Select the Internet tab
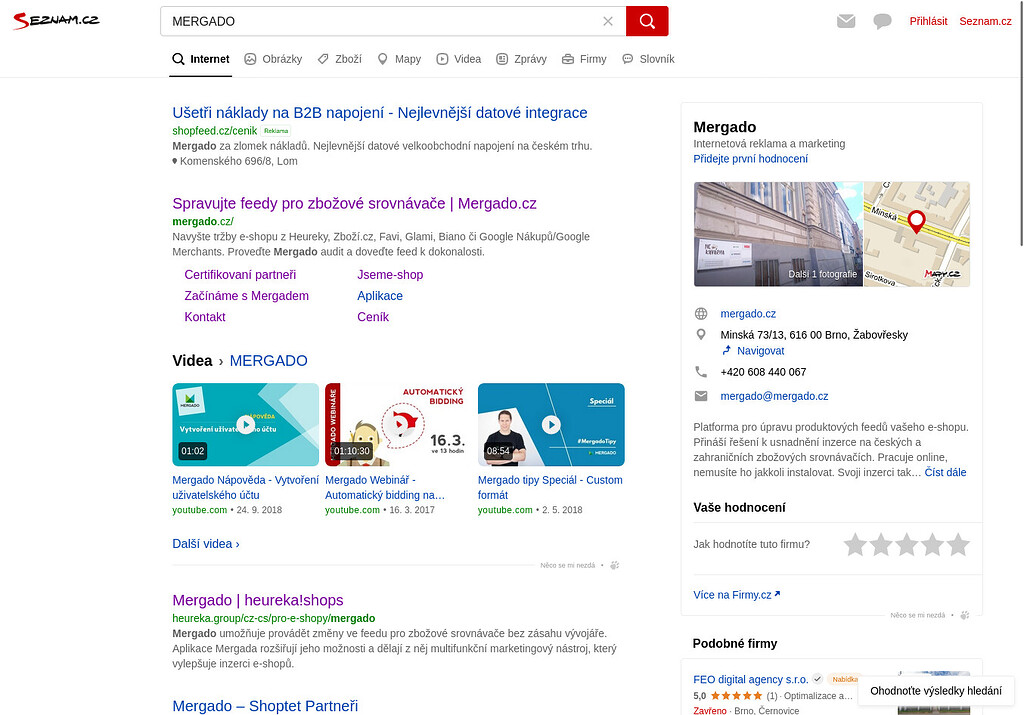1024x715 pixels. pos(200,59)
